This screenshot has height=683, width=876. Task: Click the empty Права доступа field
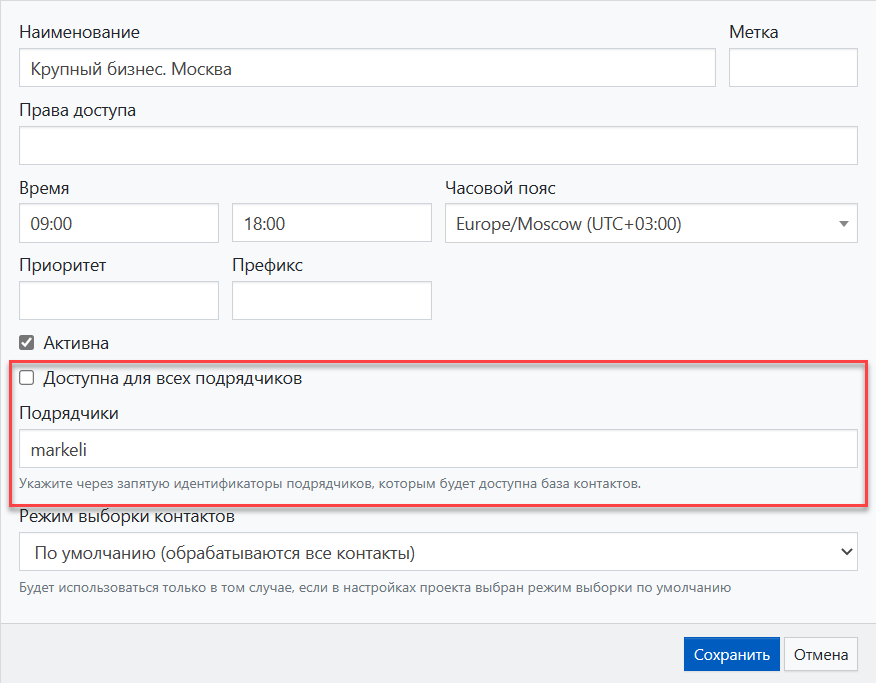click(438, 146)
